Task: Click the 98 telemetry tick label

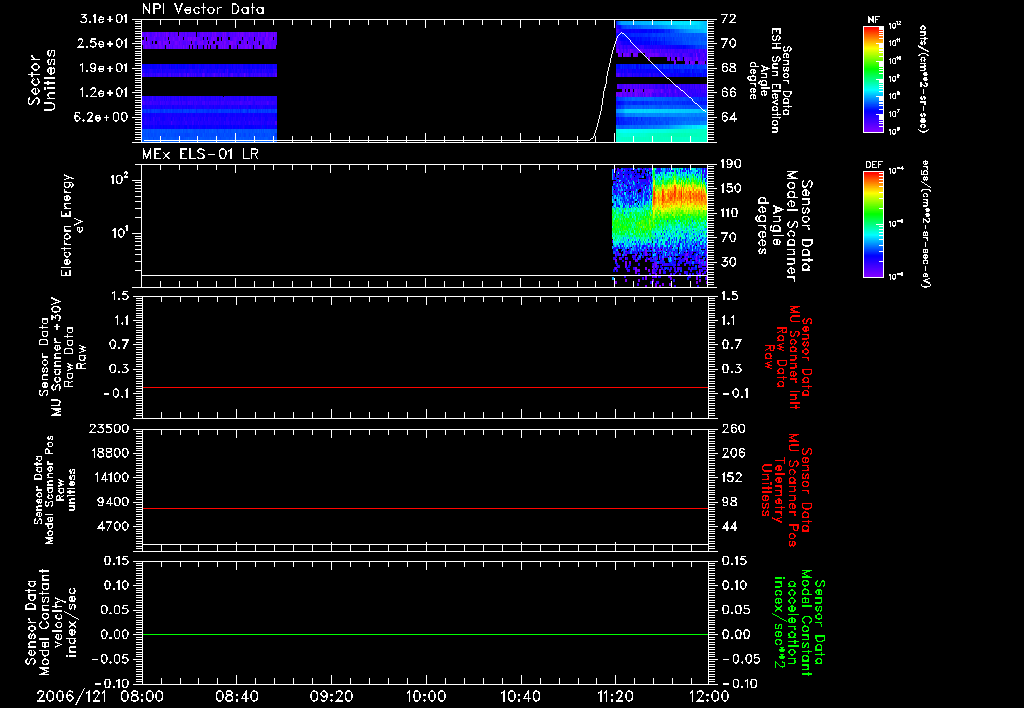Action: tap(729, 502)
